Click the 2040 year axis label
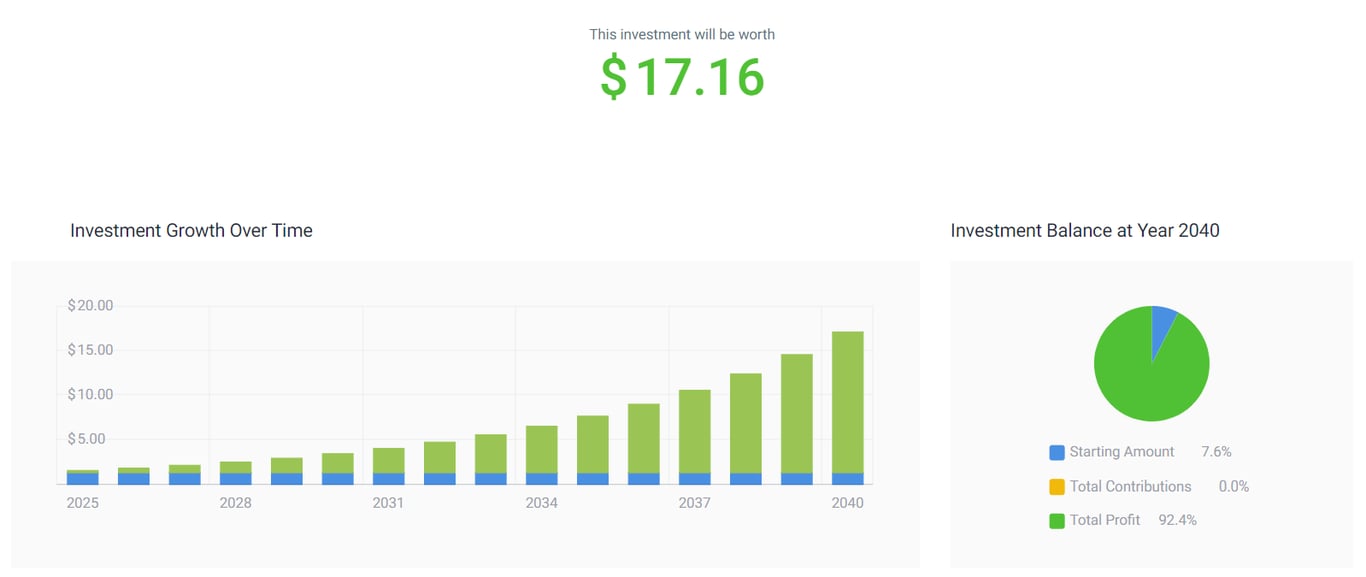 click(x=849, y=503)
